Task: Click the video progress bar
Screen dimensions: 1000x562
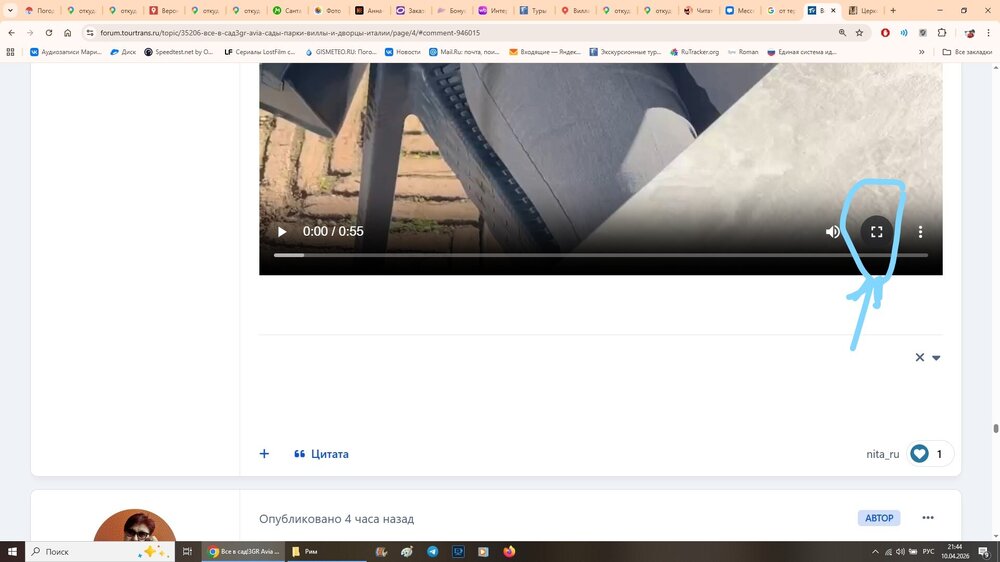Action: coord(600,255)
